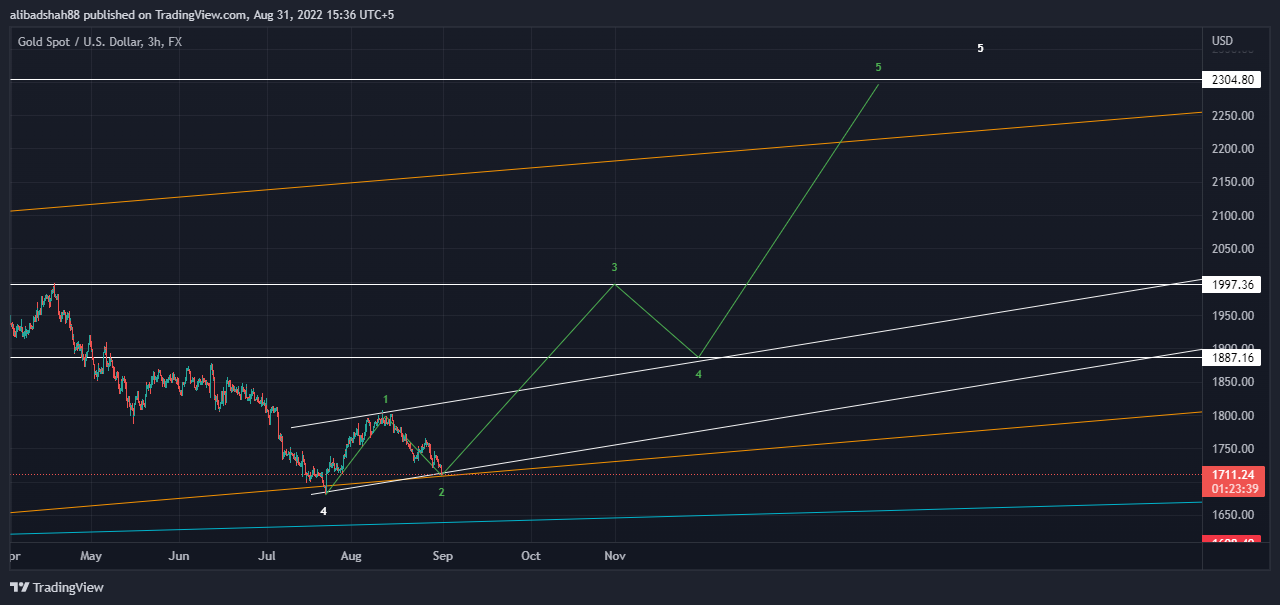Click the 1850.00 tick on the price axis
The width and height of the screenshot is (1280, 605).
coord(1232,382)
